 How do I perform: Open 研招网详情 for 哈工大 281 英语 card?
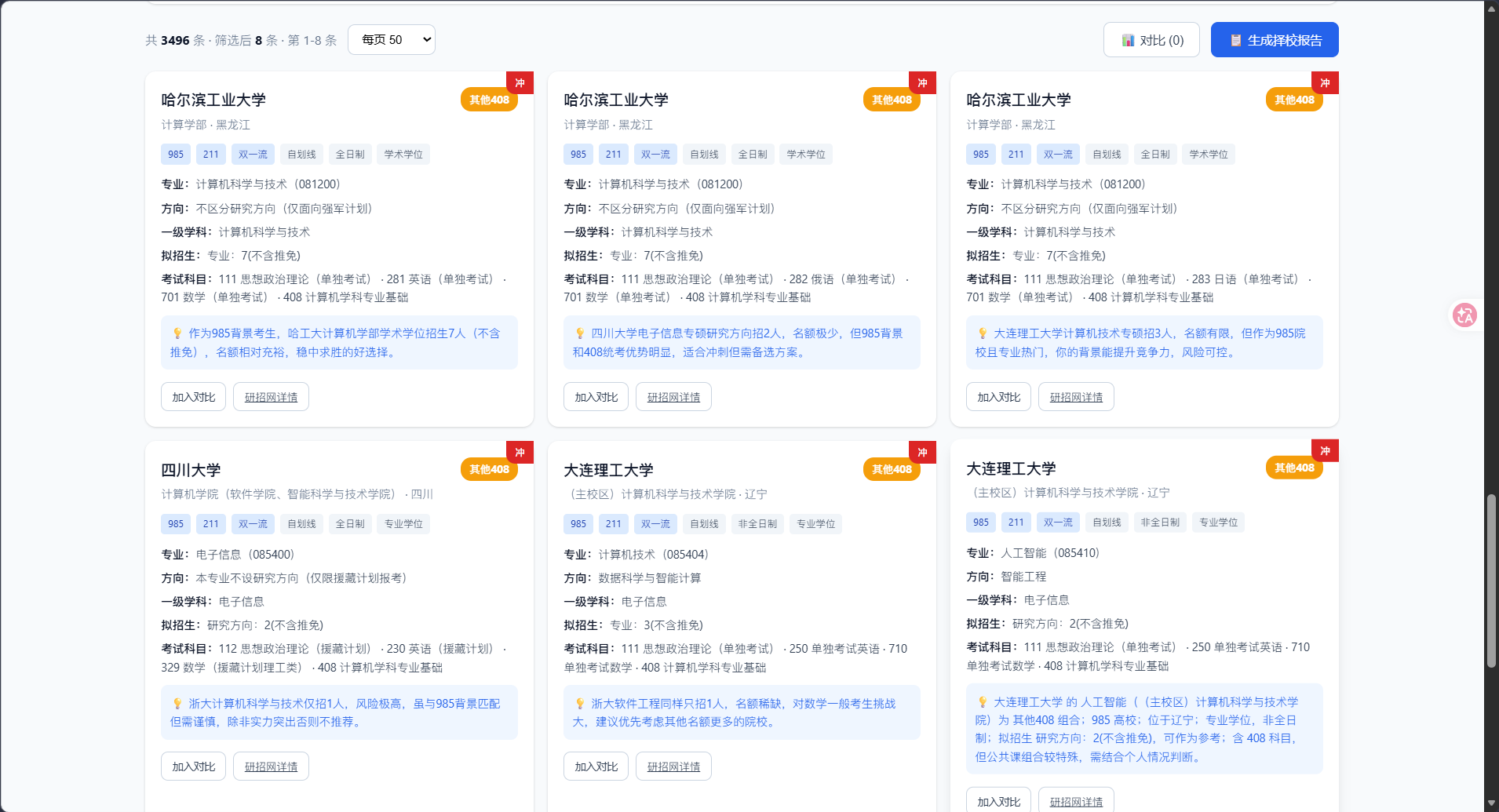point(271,397)
